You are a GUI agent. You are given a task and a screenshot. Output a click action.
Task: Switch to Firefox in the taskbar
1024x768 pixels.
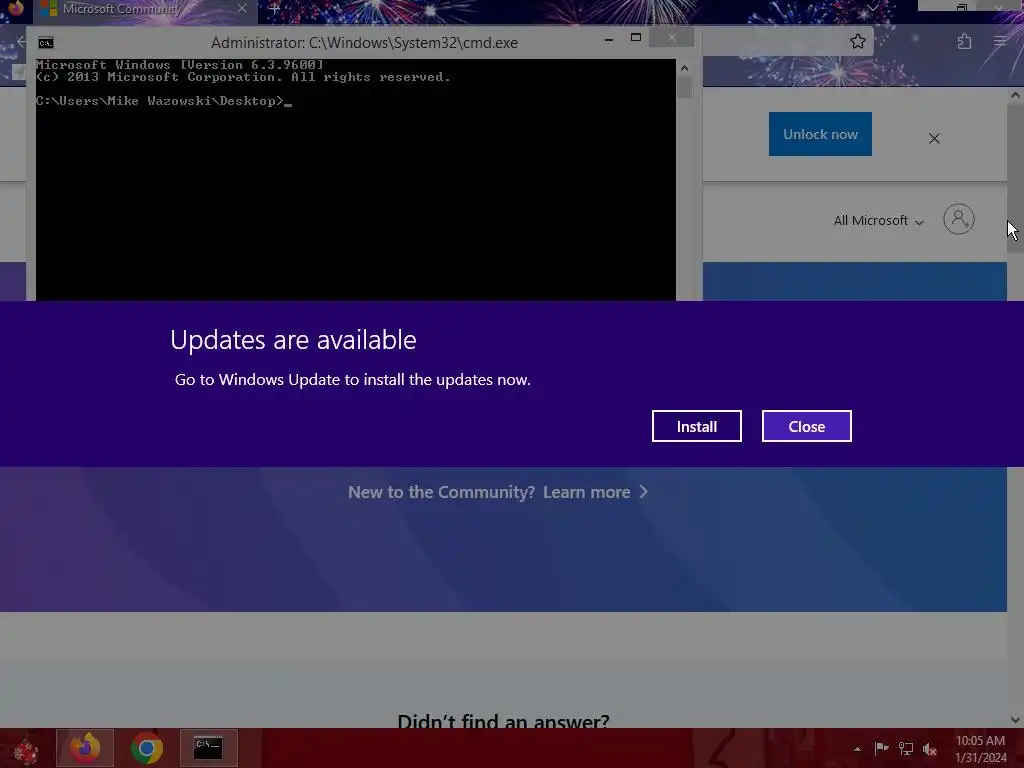coord(85,748)
